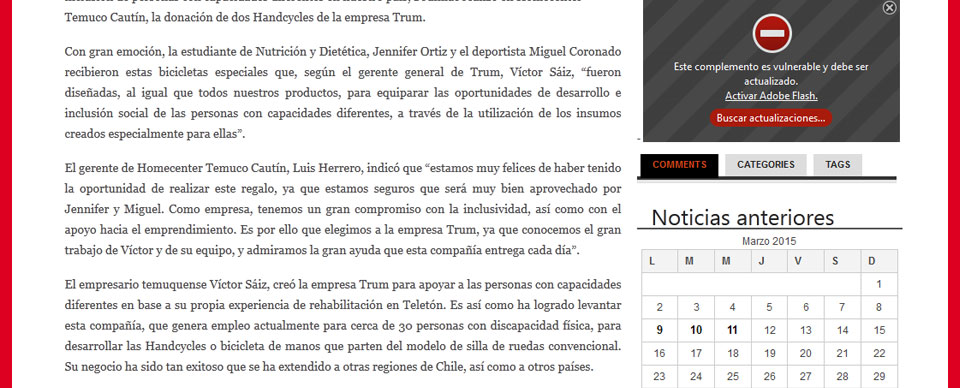The image size is (960, 388).
Task: Select calendar day 5
Action: point(770,307)
